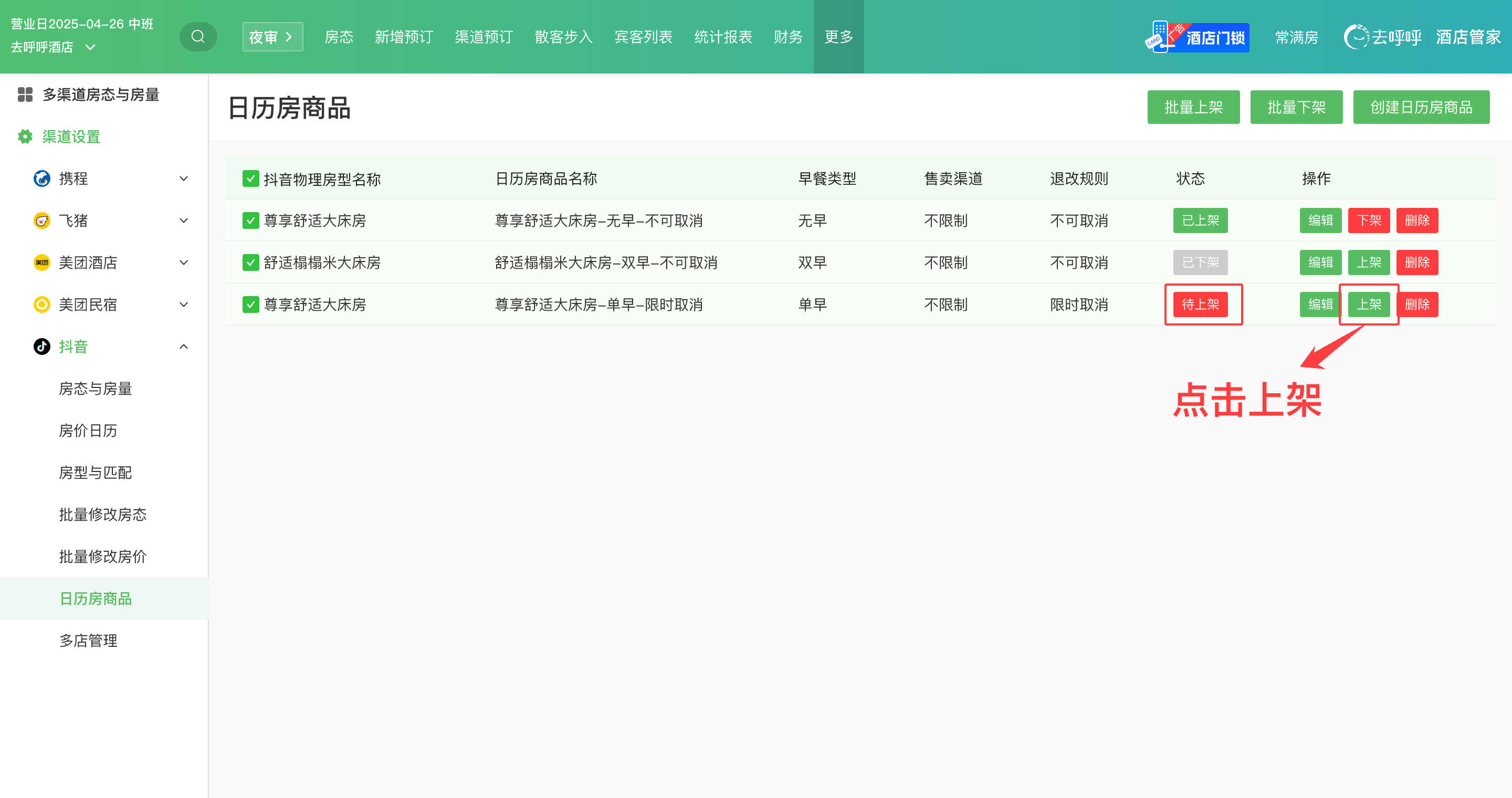
Task: Click the Meituan Hotel (美团酒店) icon
Action: point(41,262)
